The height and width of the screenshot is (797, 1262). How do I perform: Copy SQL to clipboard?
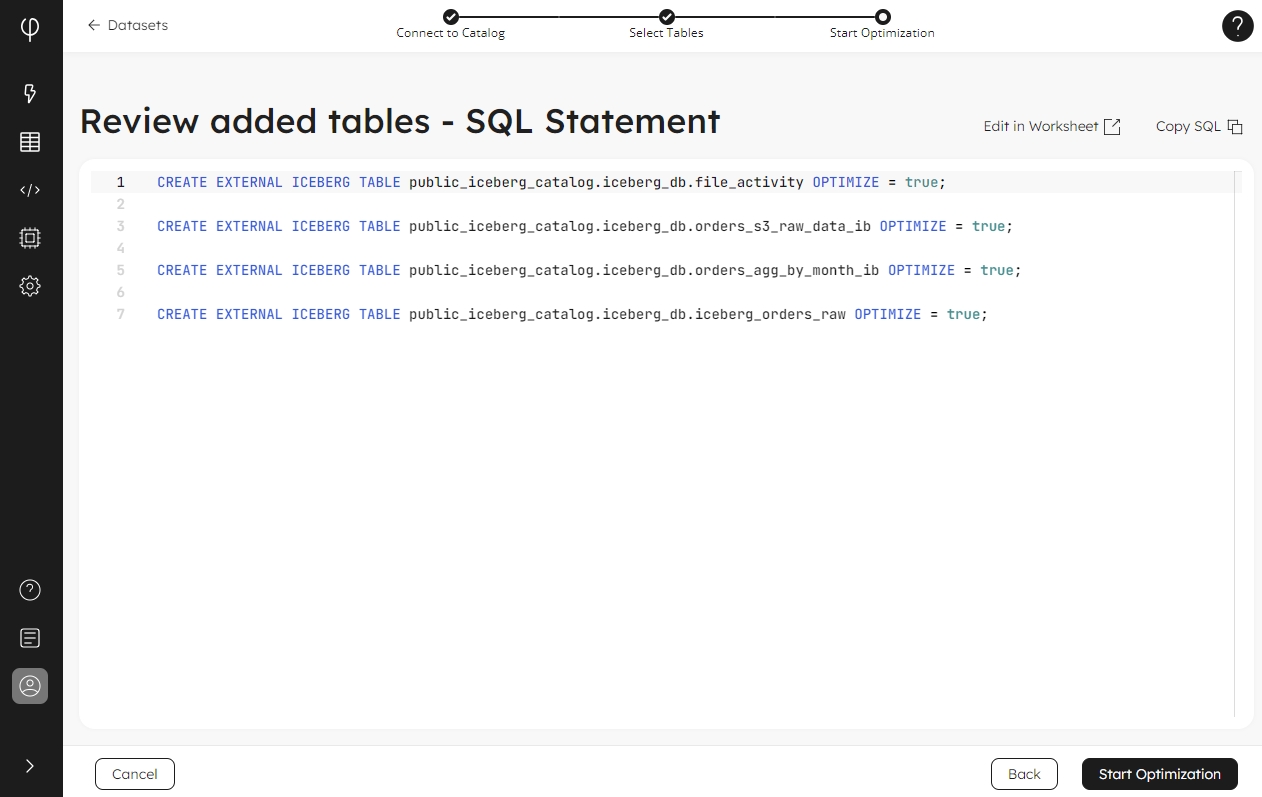(x=1198, y=126)
